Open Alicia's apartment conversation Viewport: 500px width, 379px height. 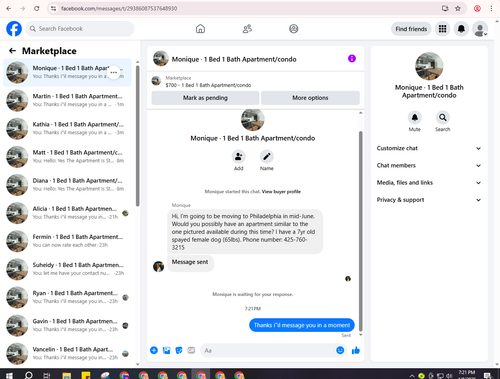click(67, 213)
